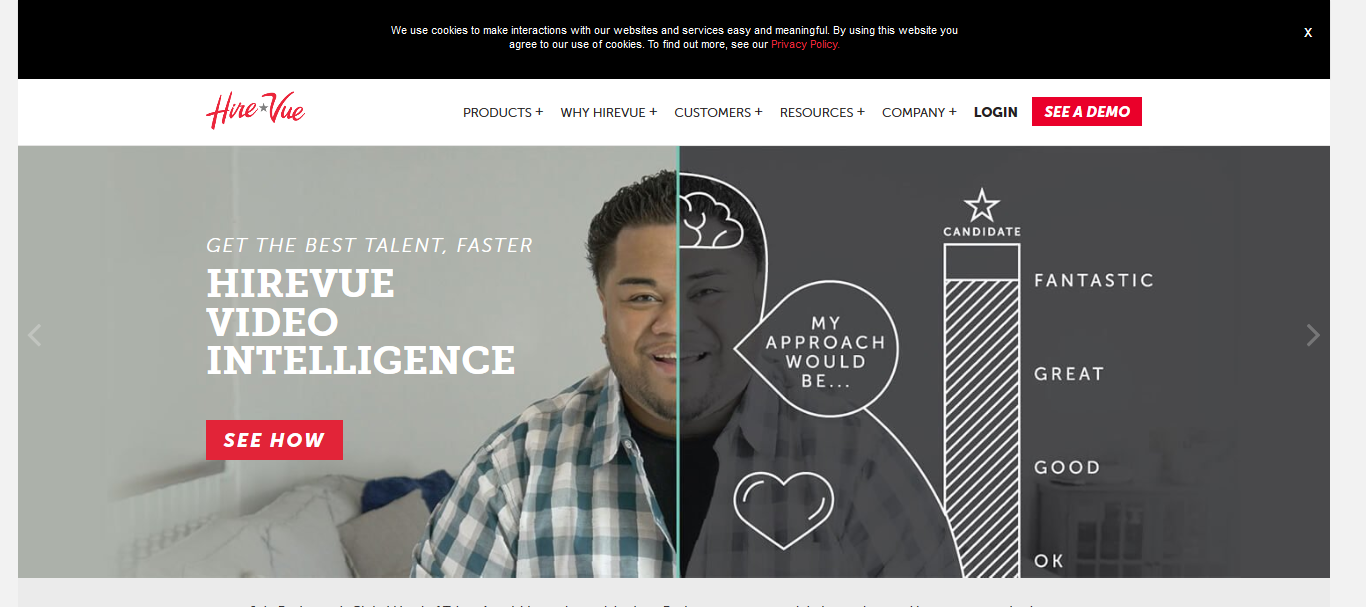
Task: Click the Login link
Action: pyautogui.click(x=996, y=112)
